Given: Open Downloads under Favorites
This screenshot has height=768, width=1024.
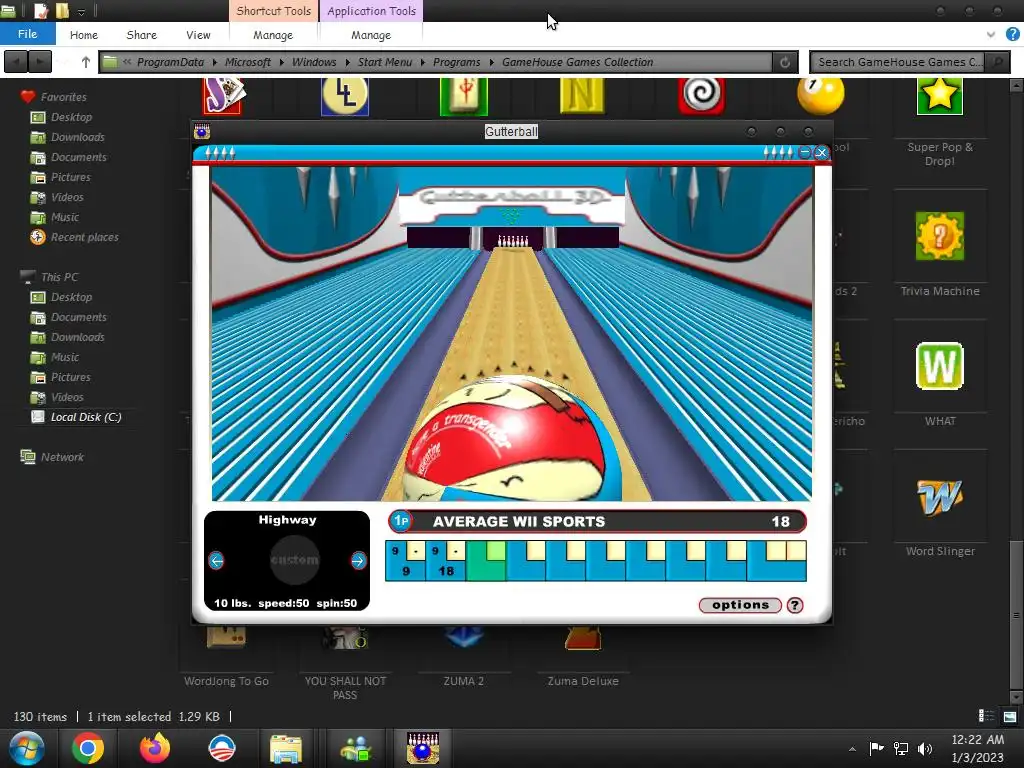Looking at the screenshot, I should point(77,137).
